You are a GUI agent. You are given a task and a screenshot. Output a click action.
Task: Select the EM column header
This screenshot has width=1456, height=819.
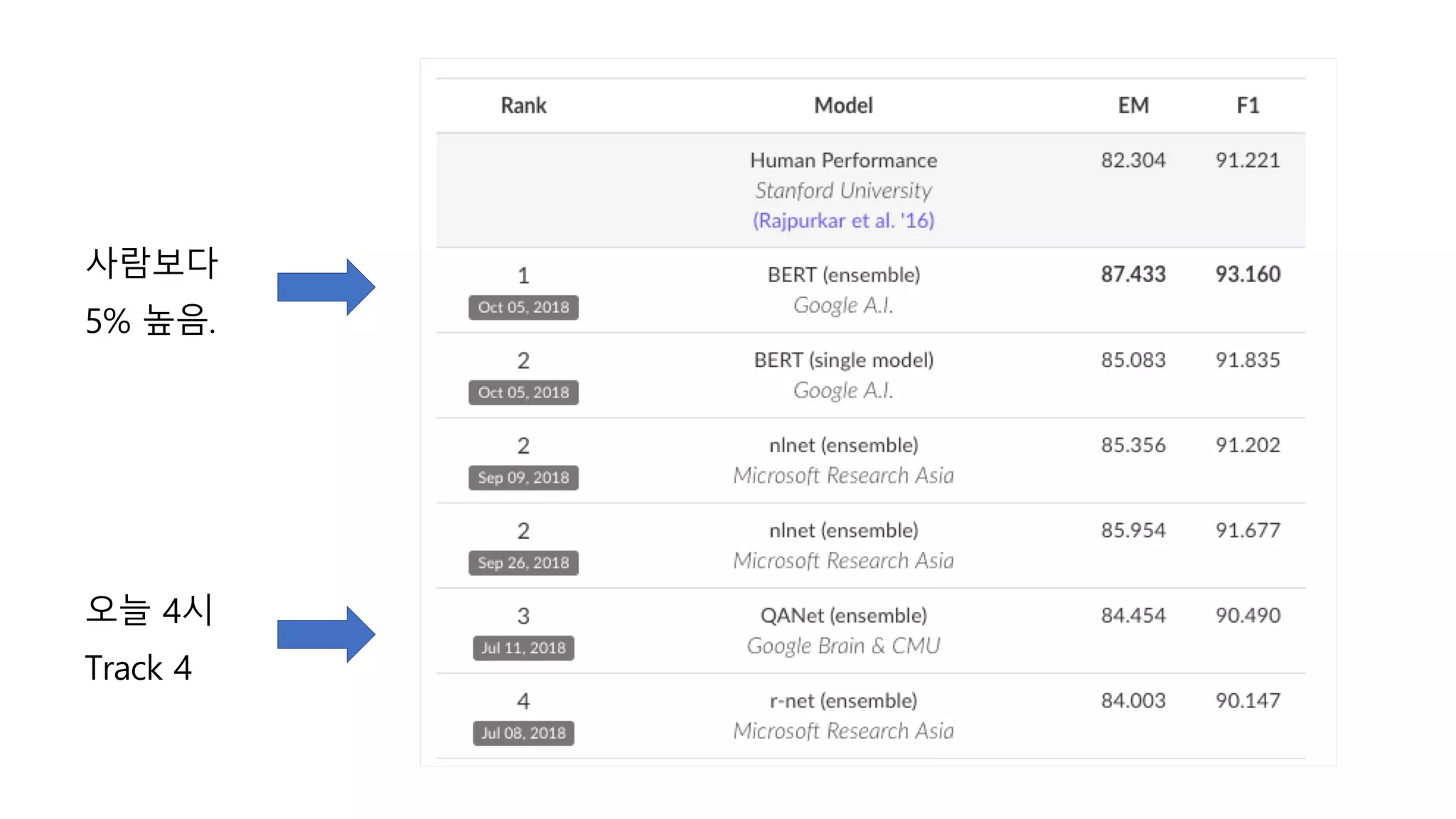click(1133, 106)
